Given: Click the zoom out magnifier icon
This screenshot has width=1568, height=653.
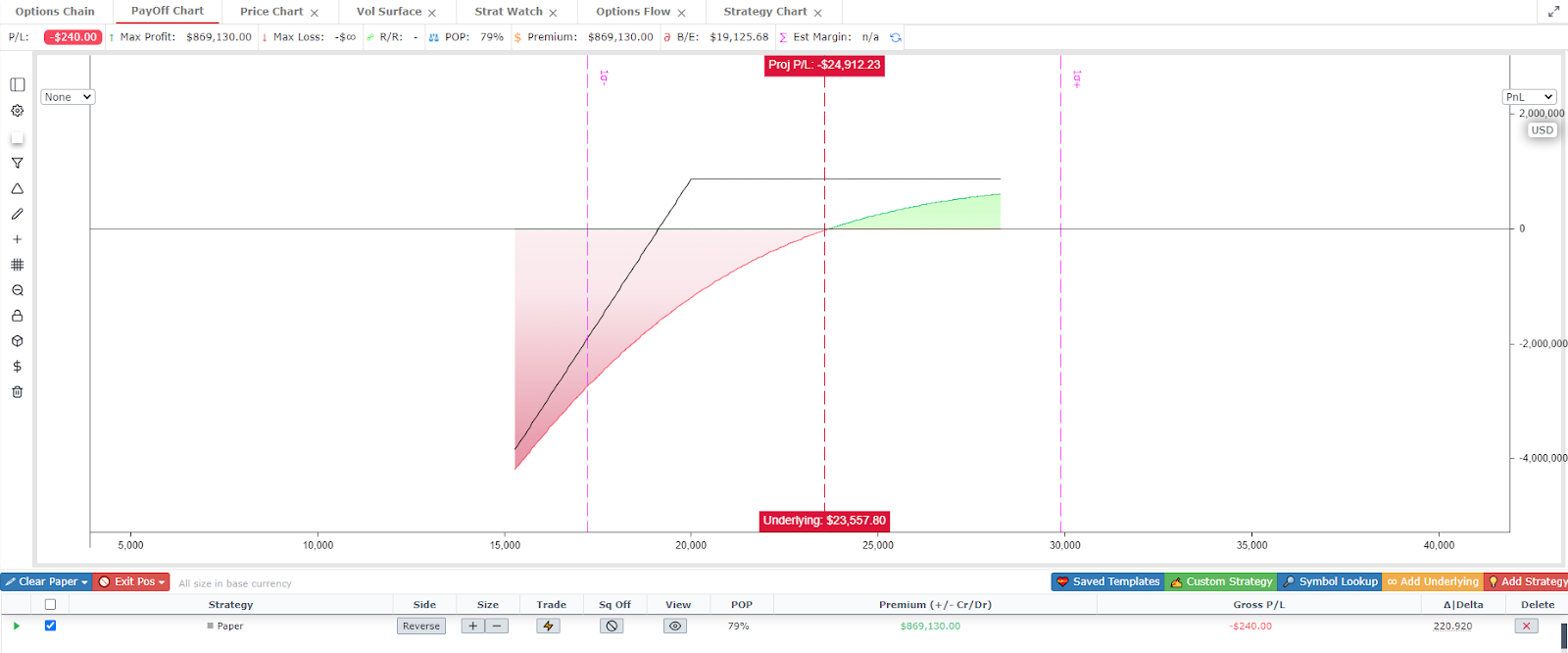Looking at the screenshot, I should (x=17, y=290).
